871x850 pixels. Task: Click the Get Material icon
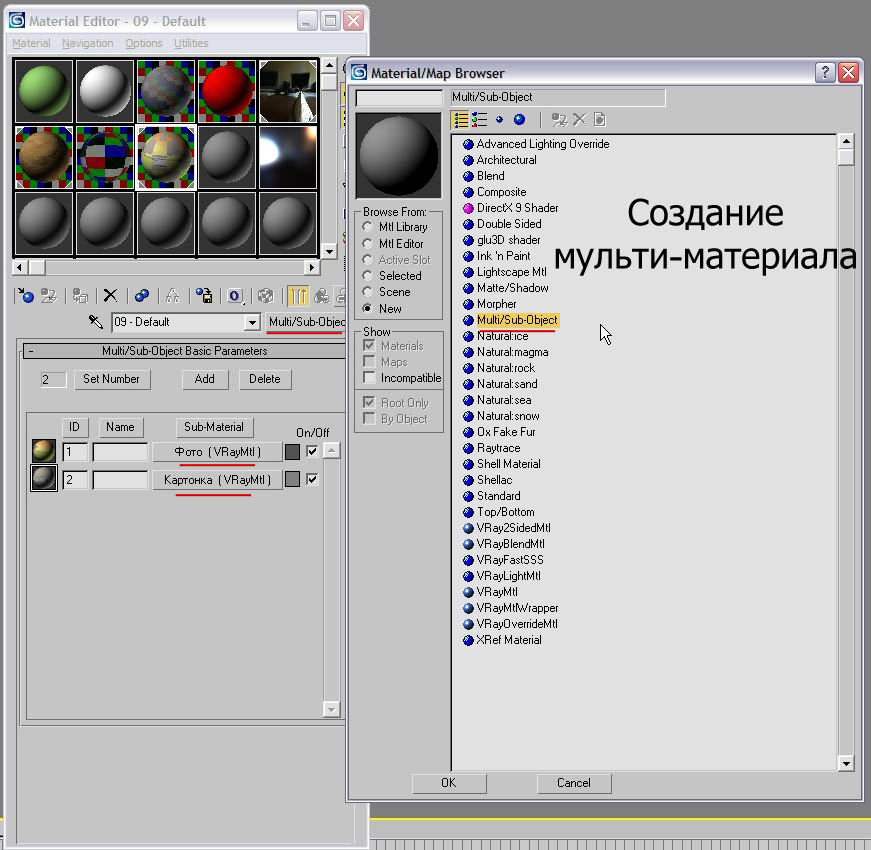coord(26,296)
